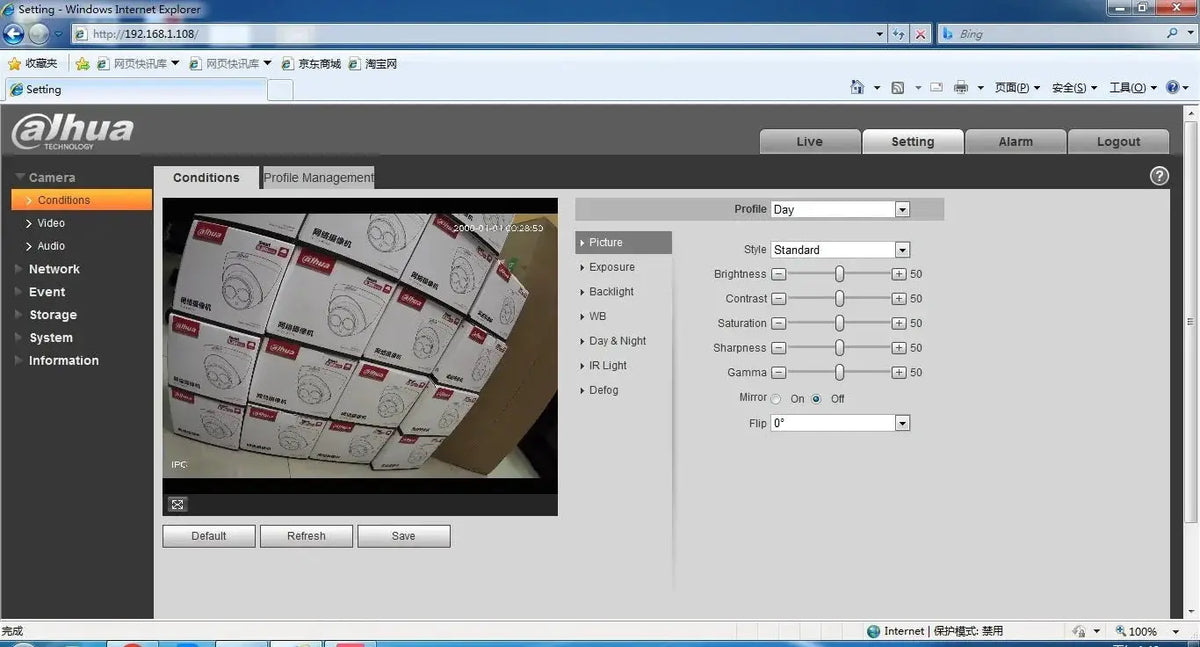Viewport: 1200px width, 647px height.
Task: Decrease Contrast with the minus button
Action: [x=779, y=299]
